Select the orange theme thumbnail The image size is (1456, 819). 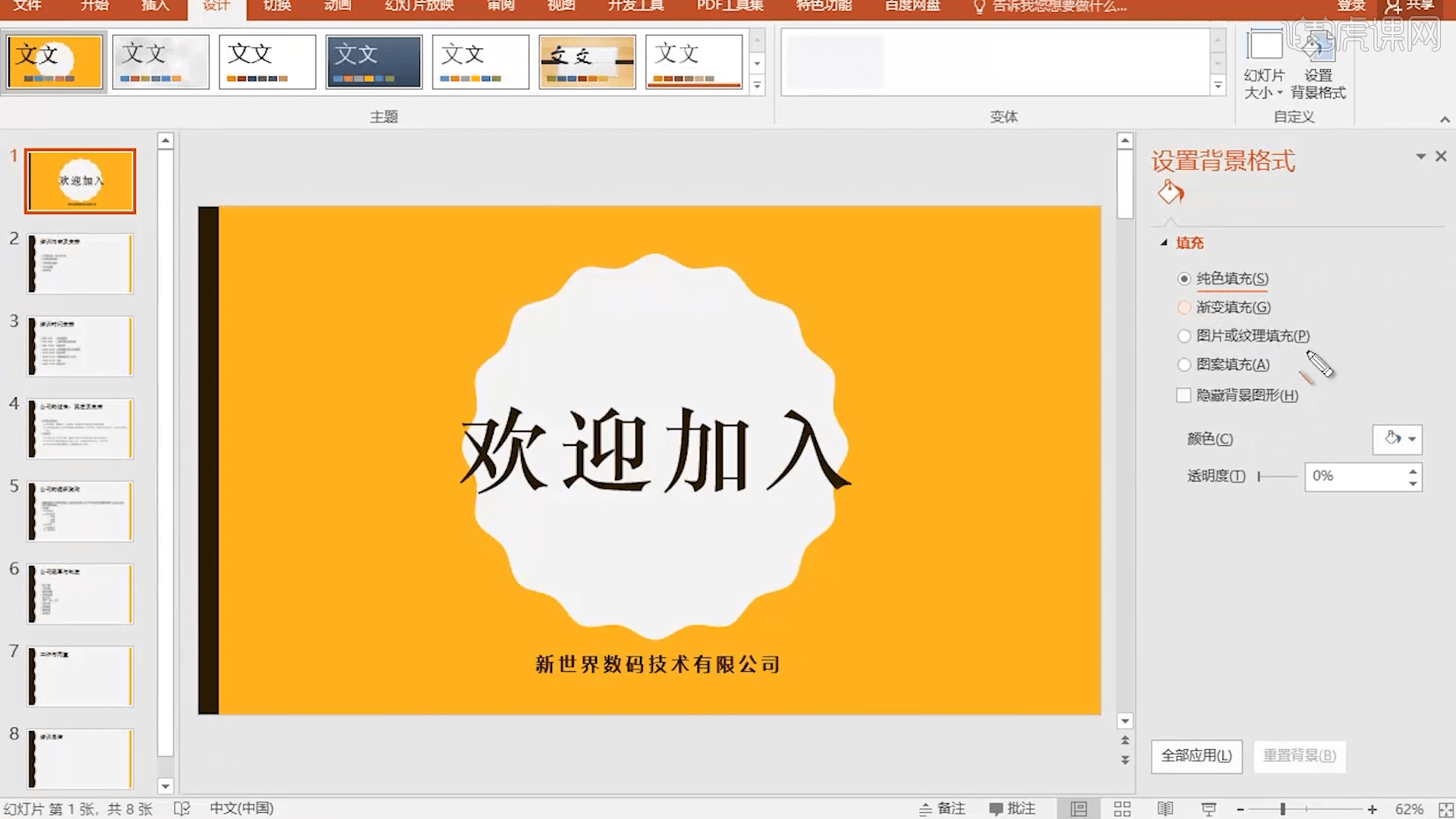click(x=54, y=62)
